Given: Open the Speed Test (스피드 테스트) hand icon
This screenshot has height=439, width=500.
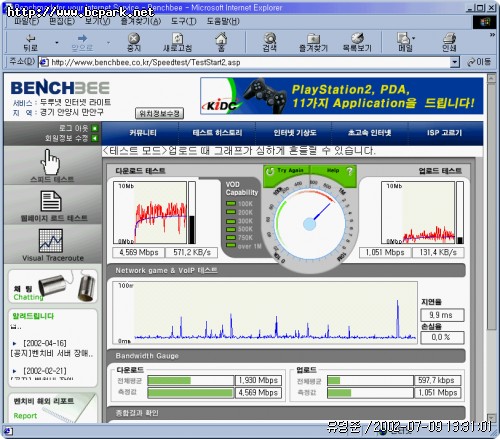Looking at the screenshot, I should [x=50, y=162].
